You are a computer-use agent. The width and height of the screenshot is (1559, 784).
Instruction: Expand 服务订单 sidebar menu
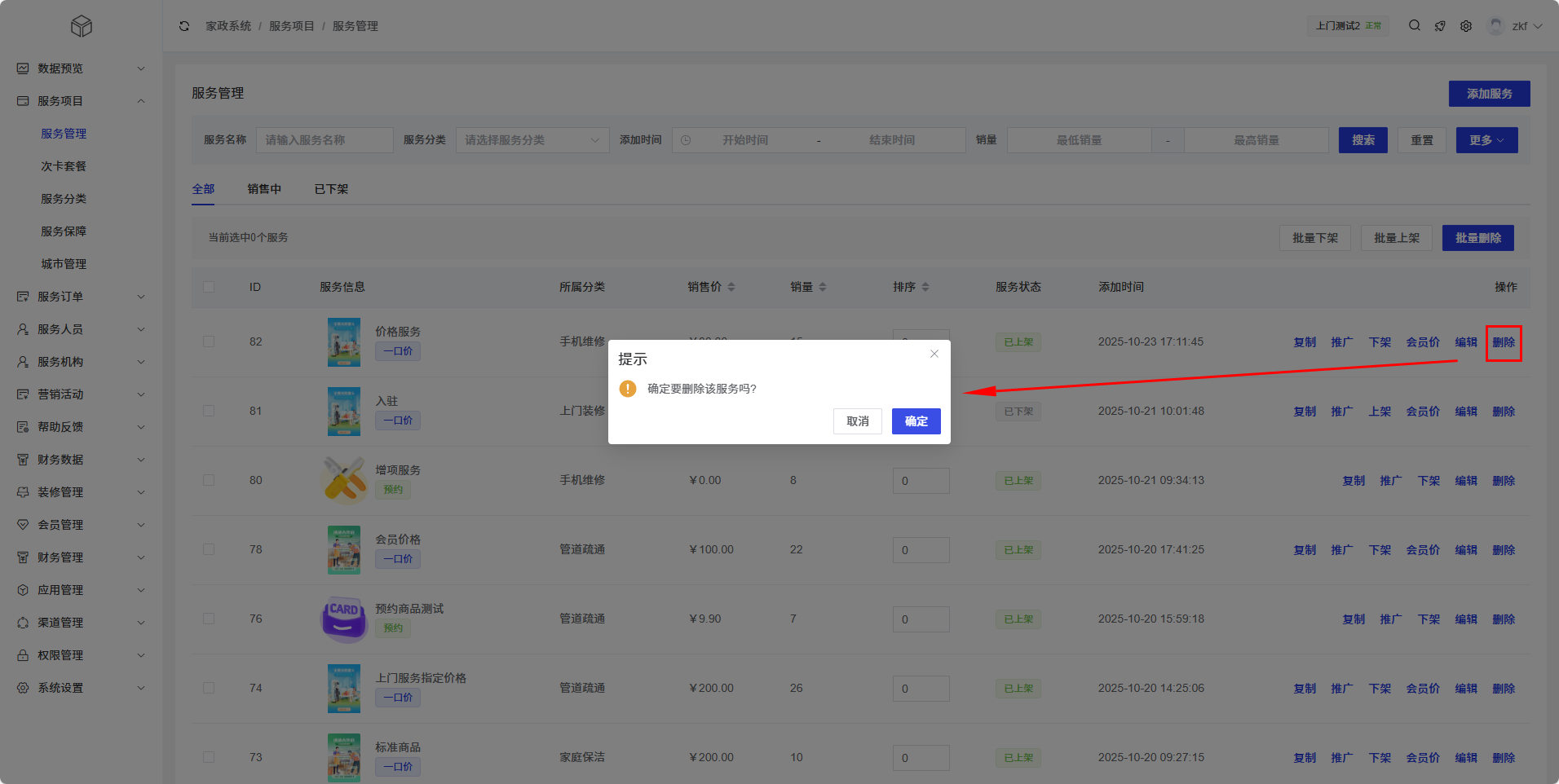point(82,297)
